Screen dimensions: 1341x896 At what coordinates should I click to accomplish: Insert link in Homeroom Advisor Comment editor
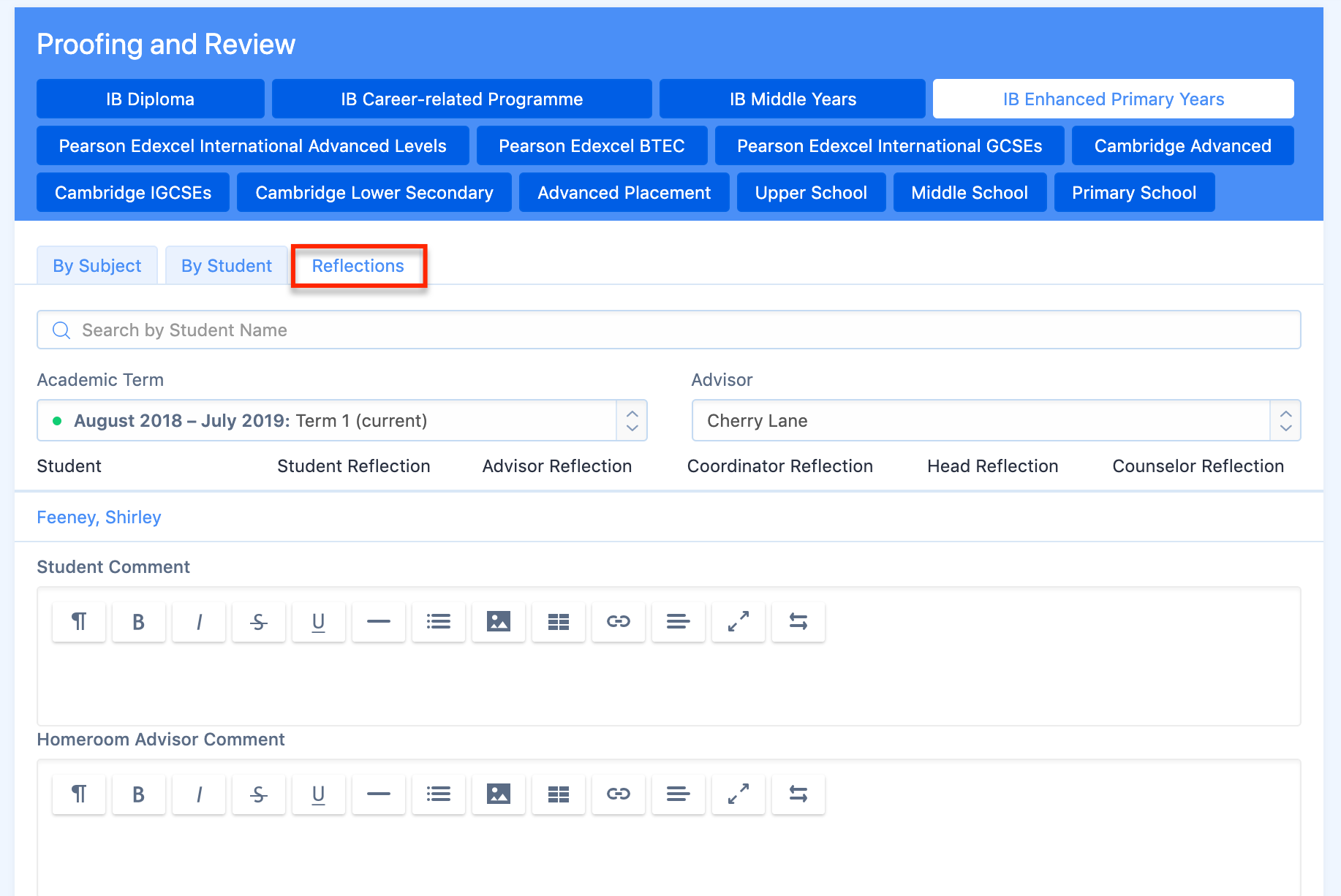coord(619,794)
